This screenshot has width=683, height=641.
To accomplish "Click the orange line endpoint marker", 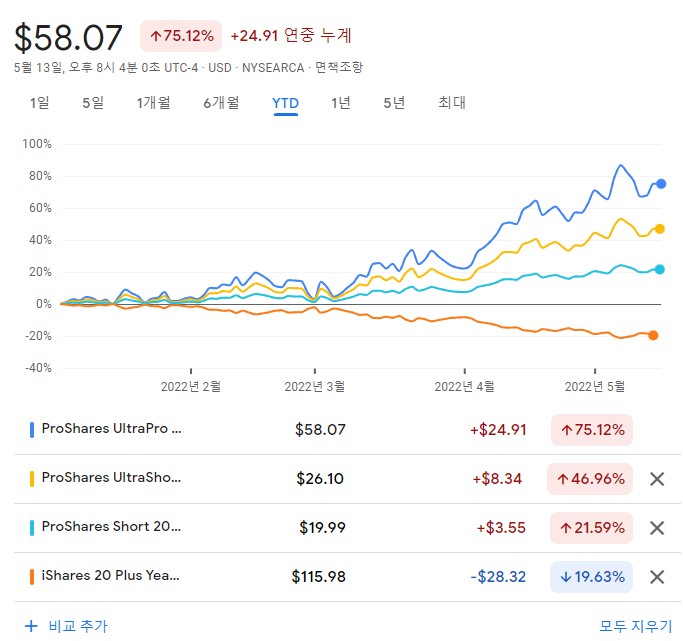I will click(x=653, y=335).
